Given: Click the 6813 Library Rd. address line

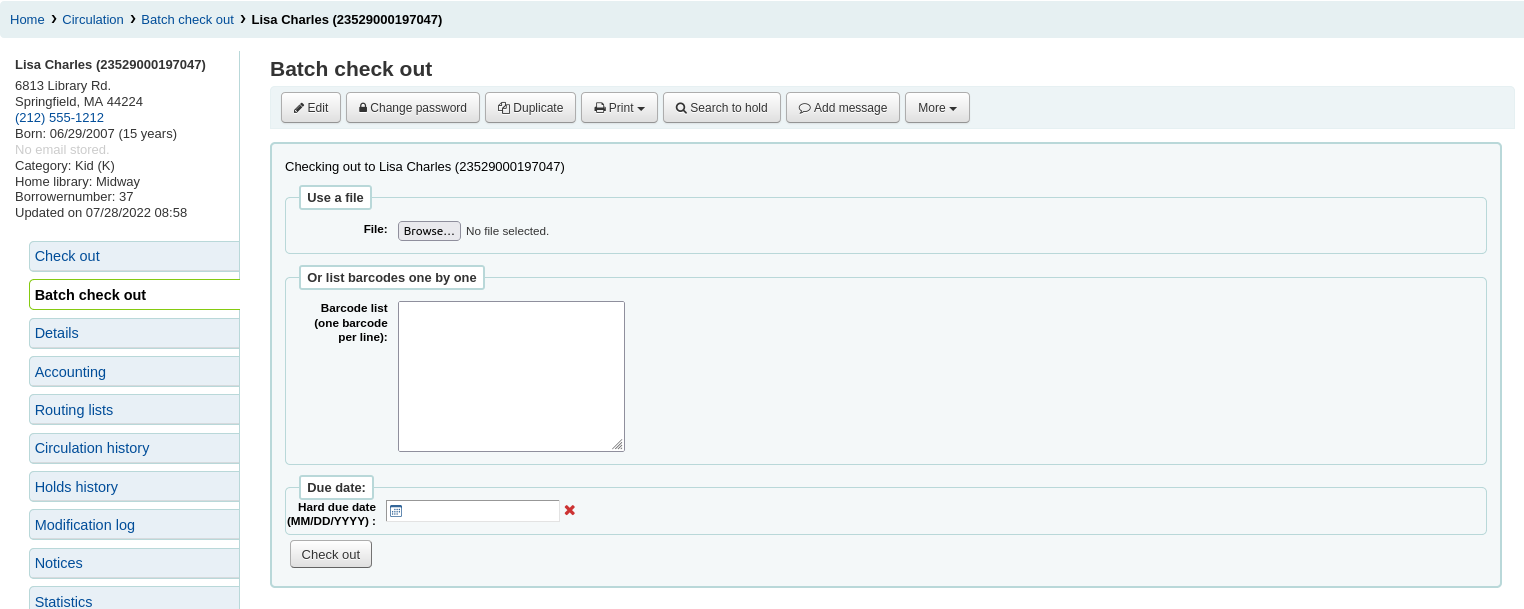Looking at the screenshot, I should pos(63,86).
